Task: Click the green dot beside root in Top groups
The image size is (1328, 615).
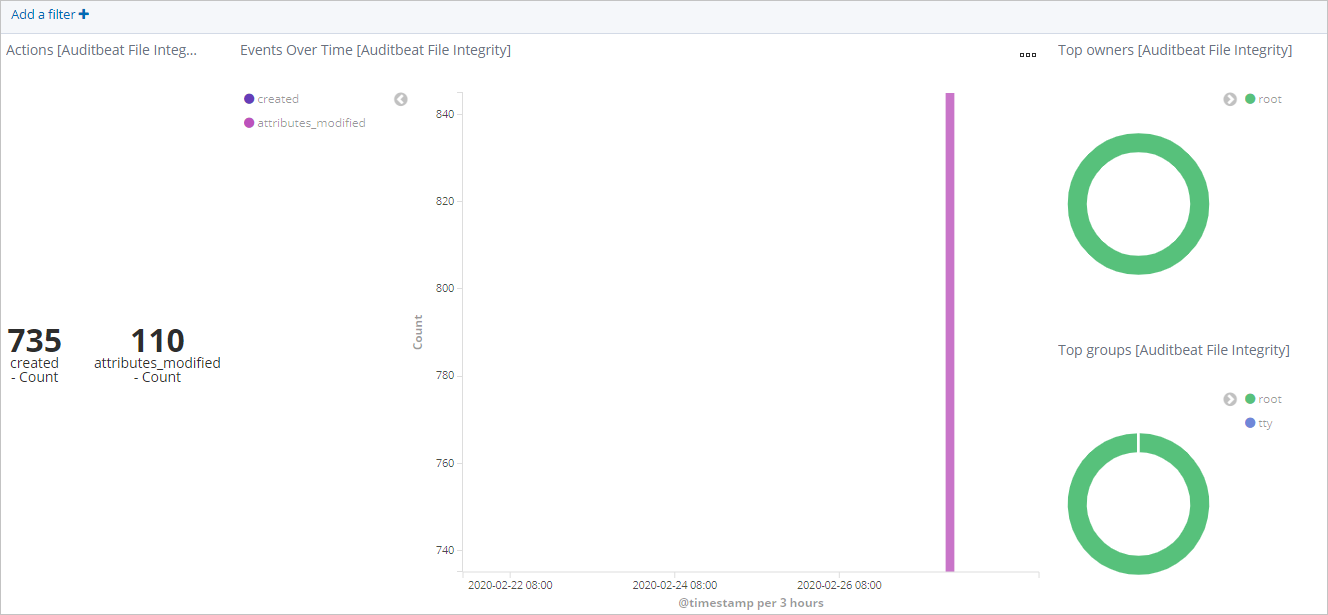Action: (x=1250, y=398)
